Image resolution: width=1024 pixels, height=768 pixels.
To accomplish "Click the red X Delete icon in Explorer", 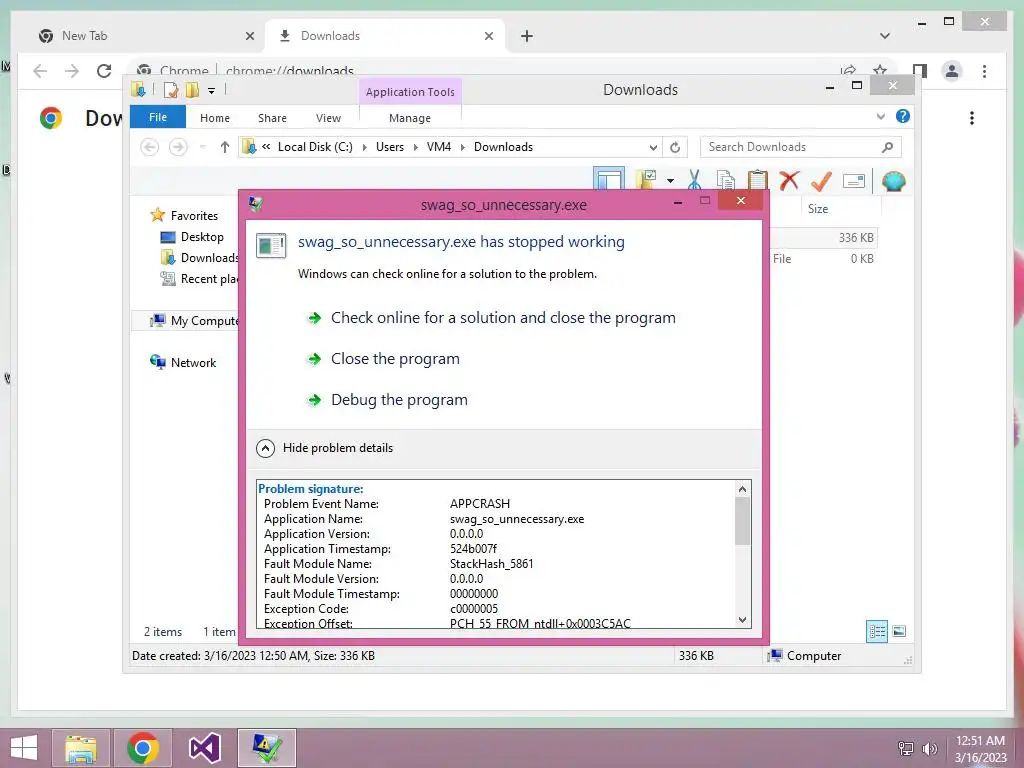I will click(790, 180).
